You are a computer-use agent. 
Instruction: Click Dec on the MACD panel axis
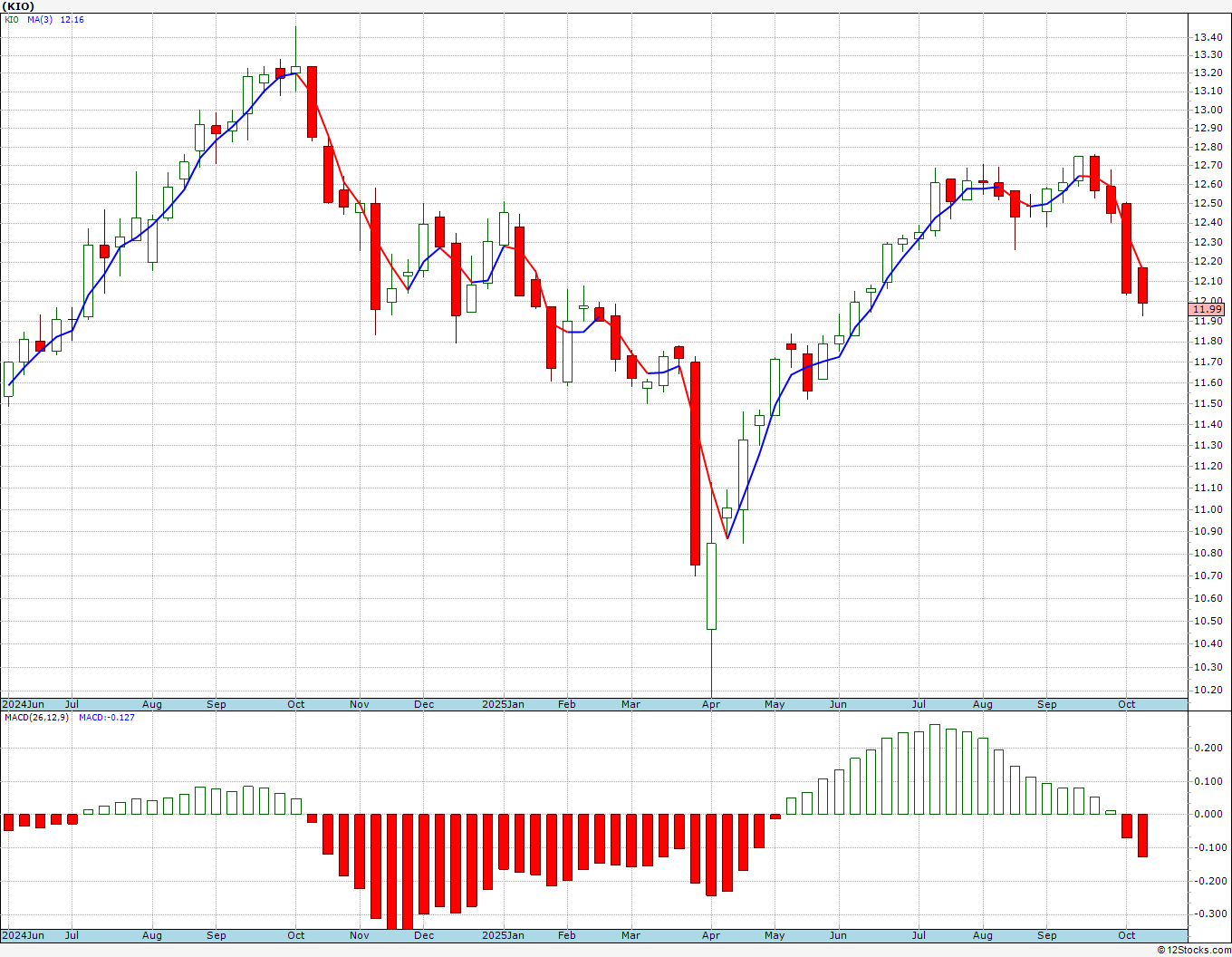point(424,935)
